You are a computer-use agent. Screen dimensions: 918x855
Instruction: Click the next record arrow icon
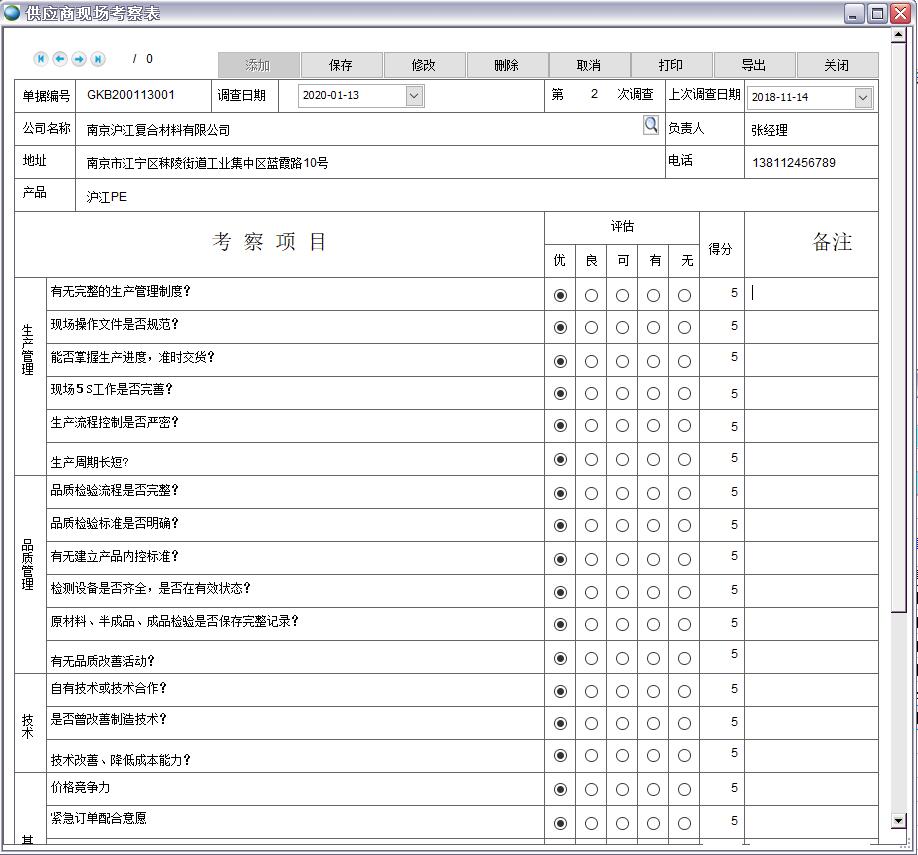tap(79, 59)
